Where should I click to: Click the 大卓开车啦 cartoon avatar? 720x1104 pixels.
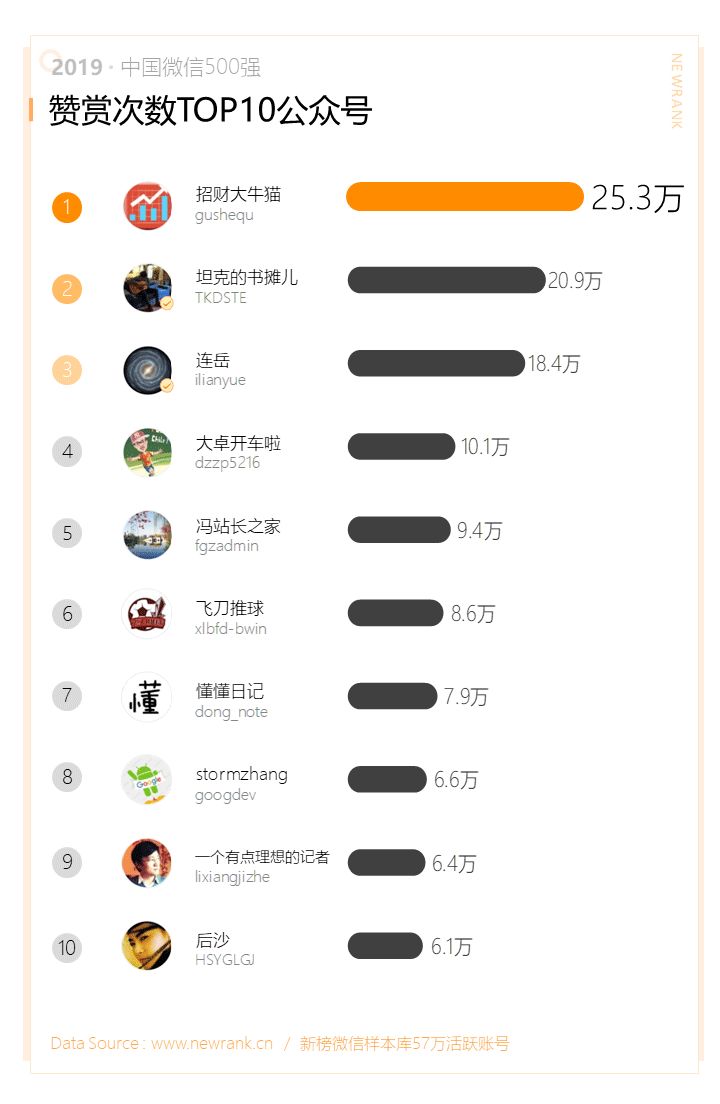pos(147,452)
